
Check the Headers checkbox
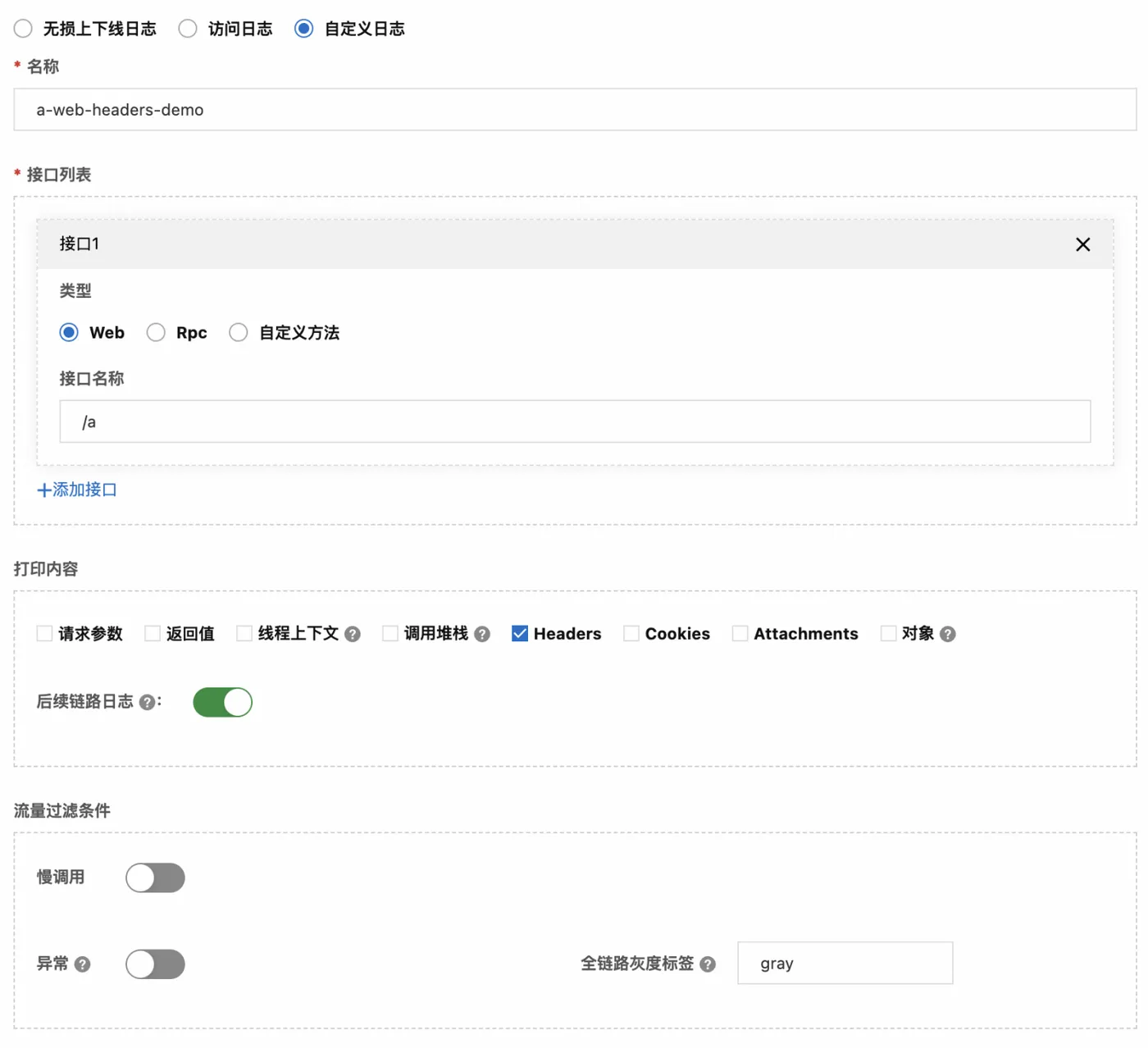click(520, 633)
